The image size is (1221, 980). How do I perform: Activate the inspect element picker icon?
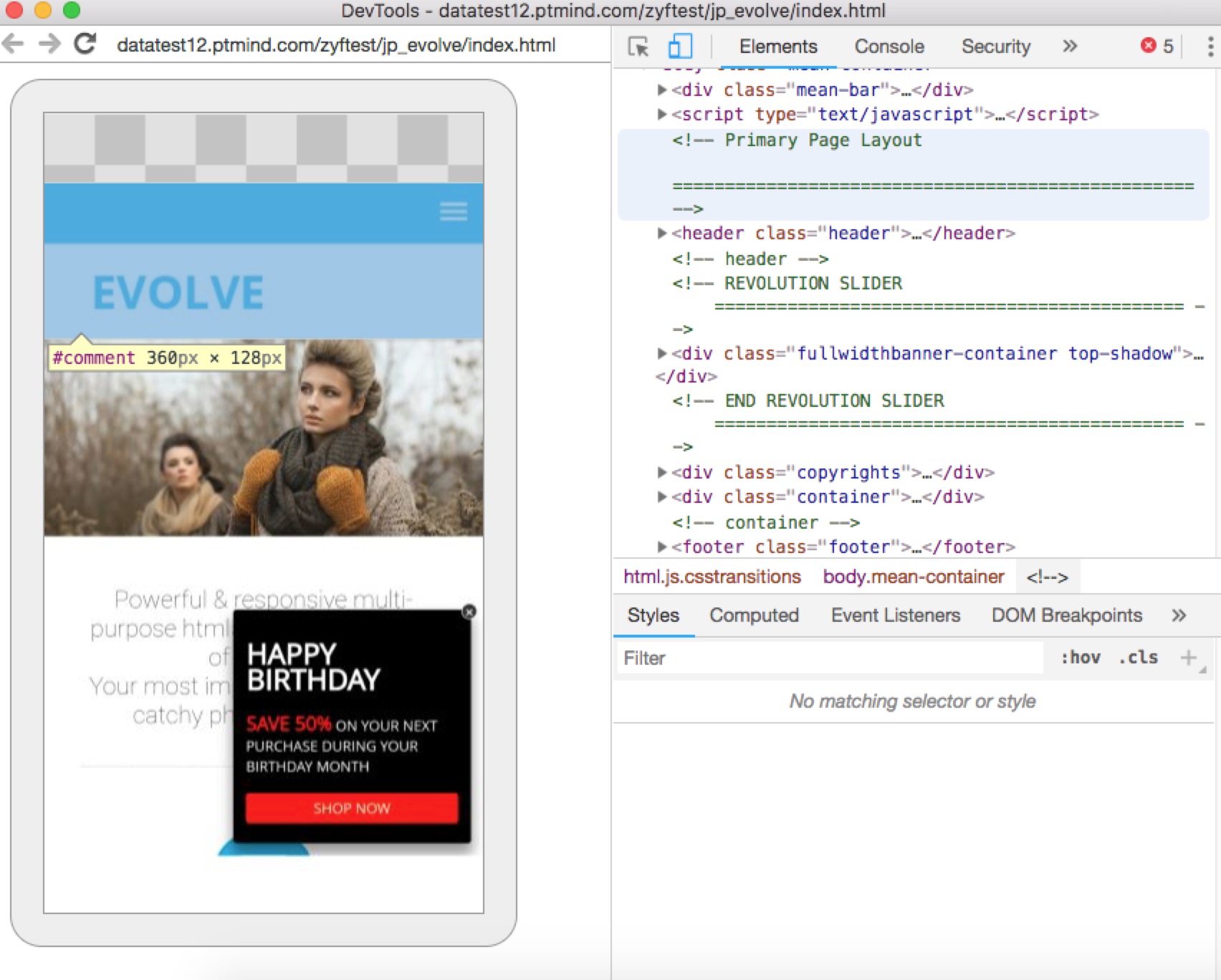pyautogui.click(x=638, y=47)
